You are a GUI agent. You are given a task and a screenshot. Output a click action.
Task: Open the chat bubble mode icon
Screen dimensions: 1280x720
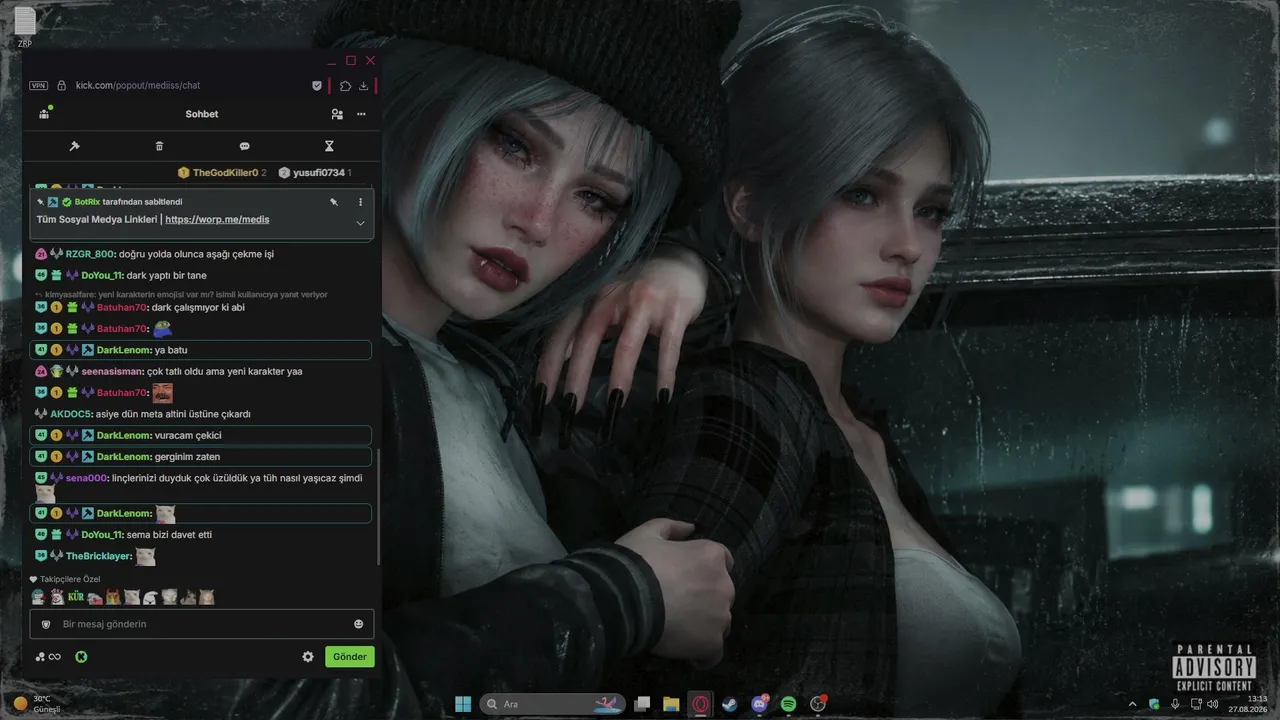pos(244,146)
